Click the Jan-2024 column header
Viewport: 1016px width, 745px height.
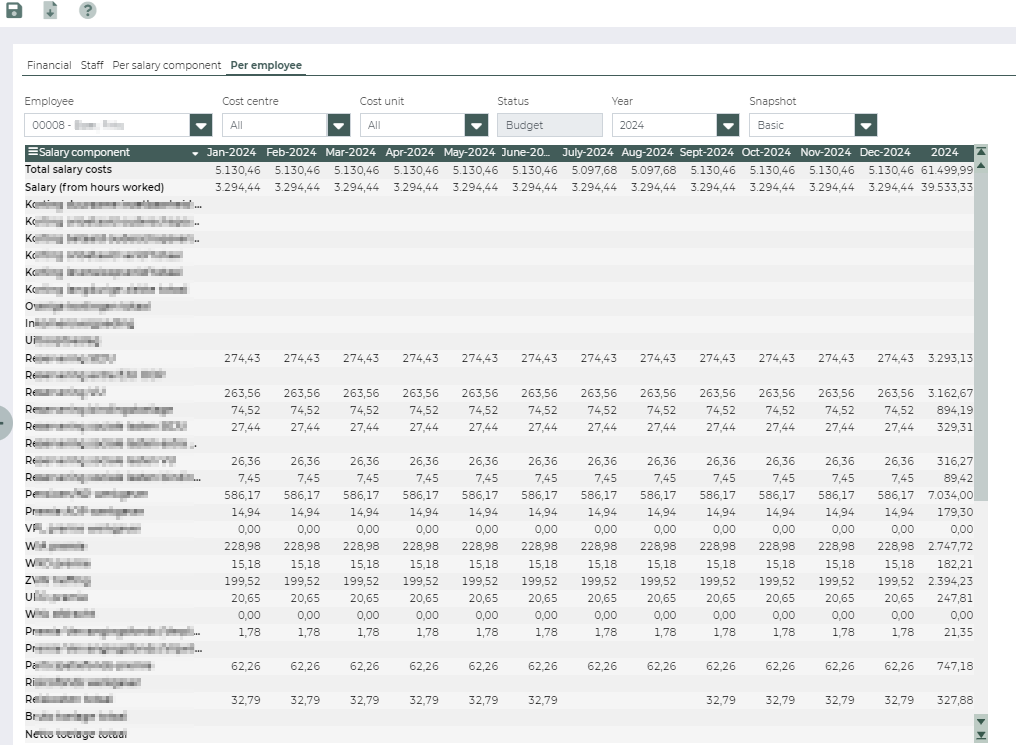[x=231, y=152]
